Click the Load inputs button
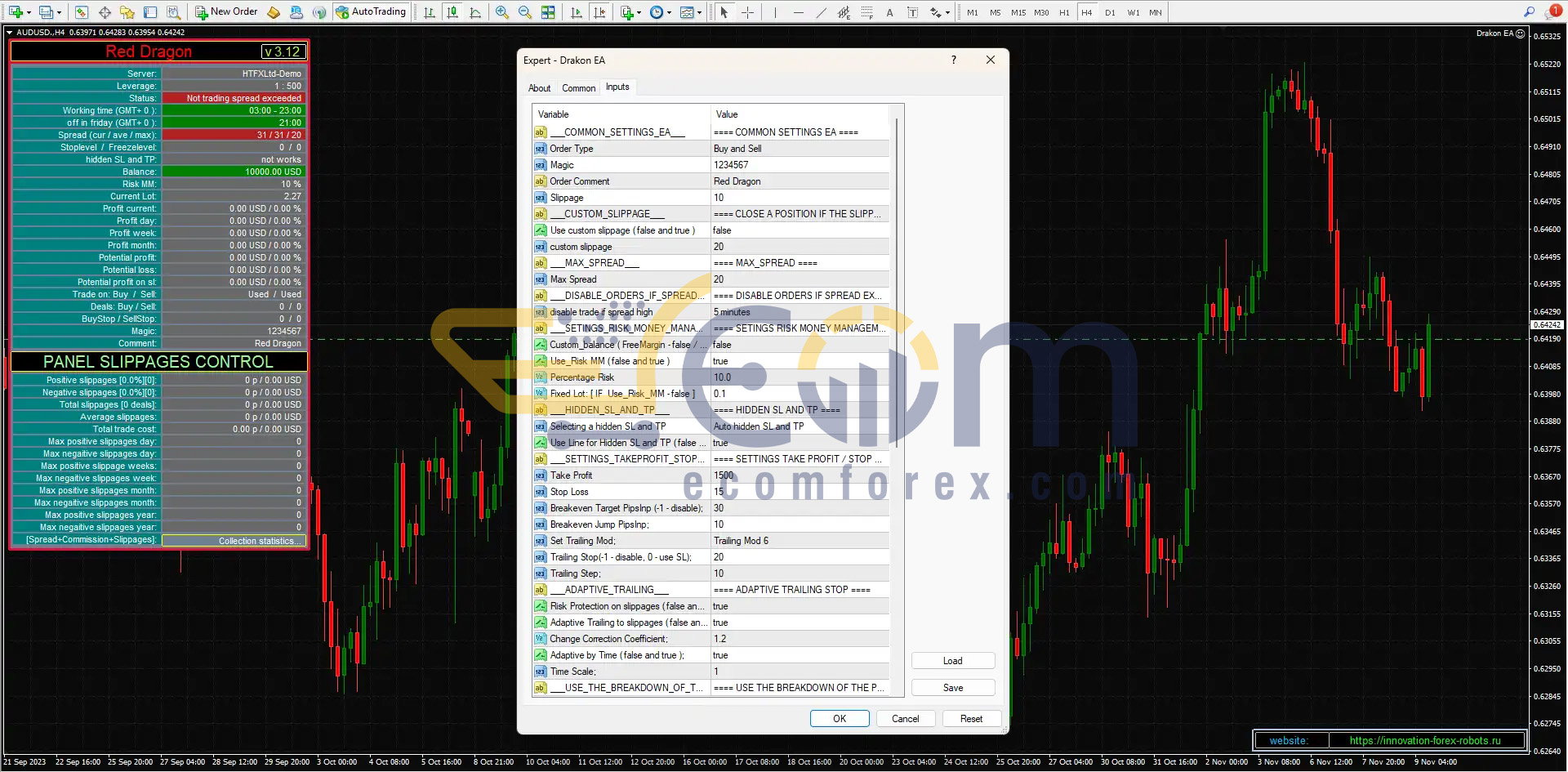 (953, 661)
